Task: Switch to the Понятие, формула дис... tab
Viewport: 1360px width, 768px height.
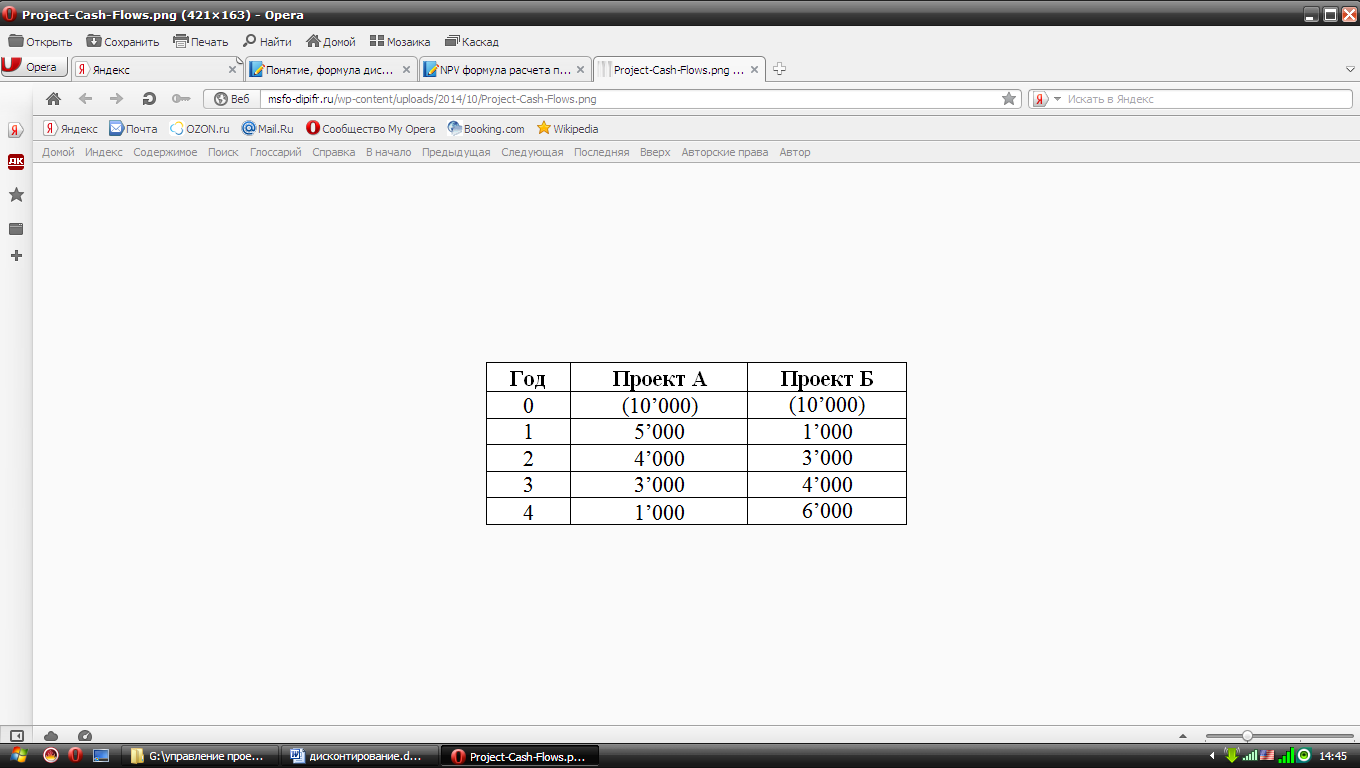Action: click(x=331, y=70)
